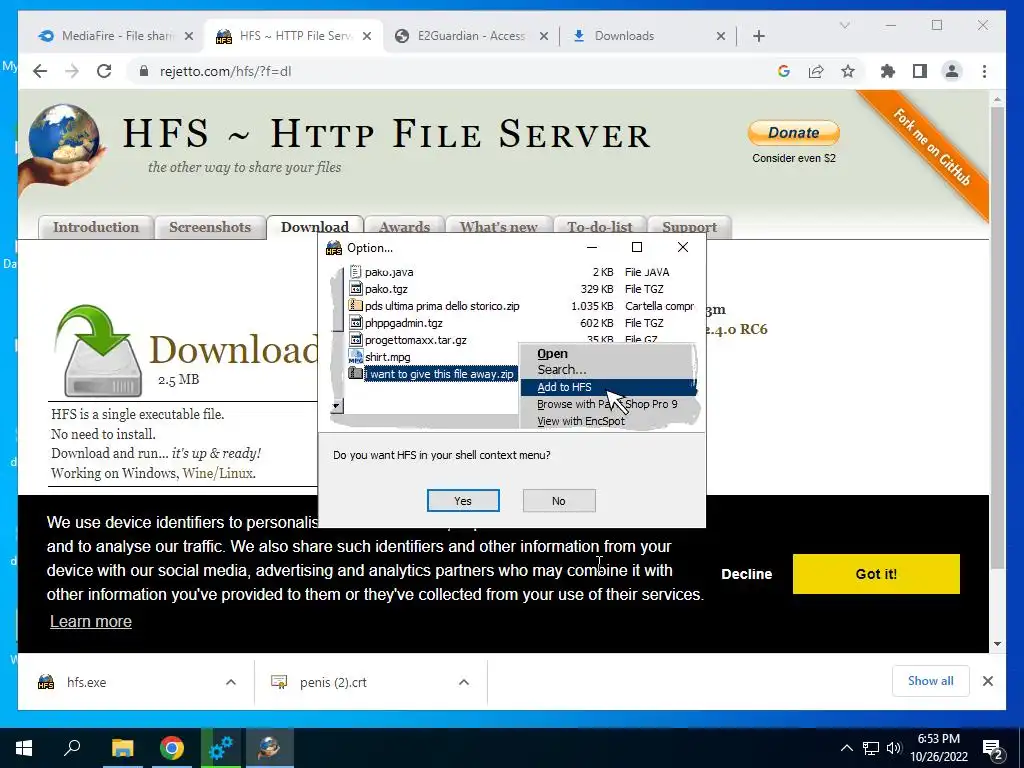Open the Fork me on GitHub ribbon

click(931, 148)
